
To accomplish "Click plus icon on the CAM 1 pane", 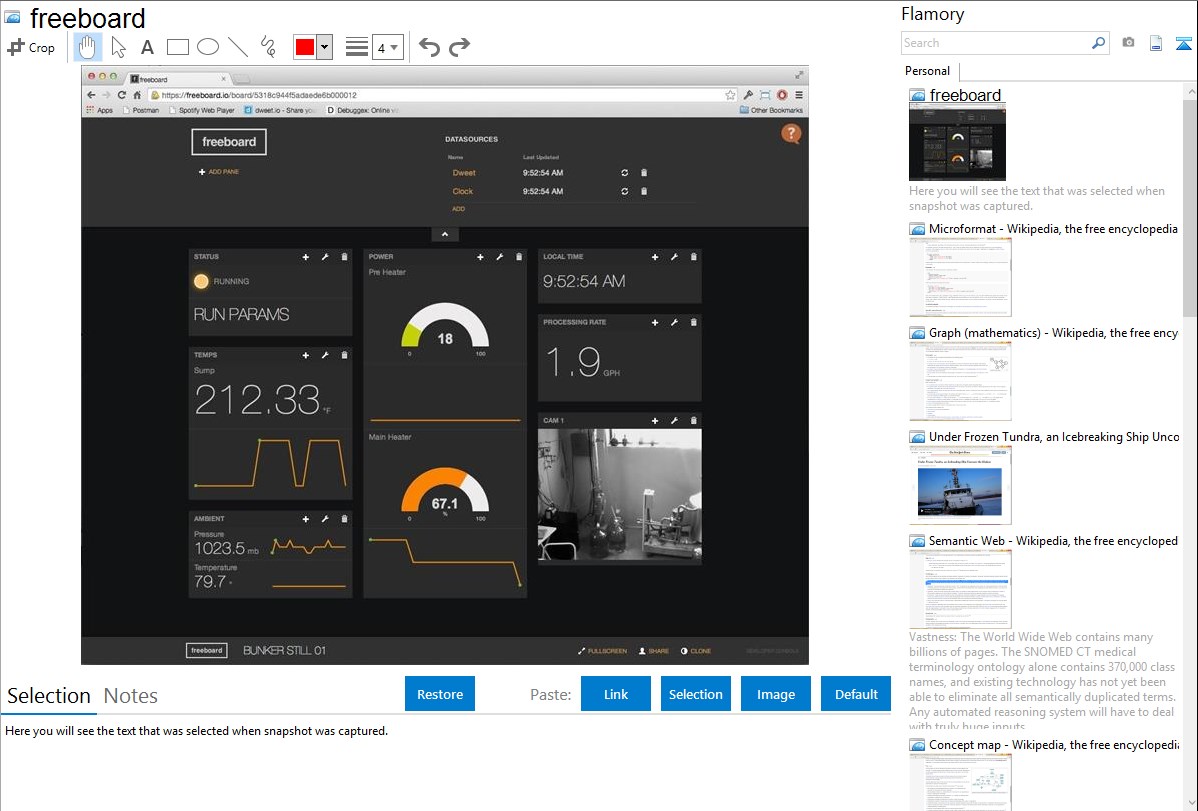I will (x=655, y=420).
